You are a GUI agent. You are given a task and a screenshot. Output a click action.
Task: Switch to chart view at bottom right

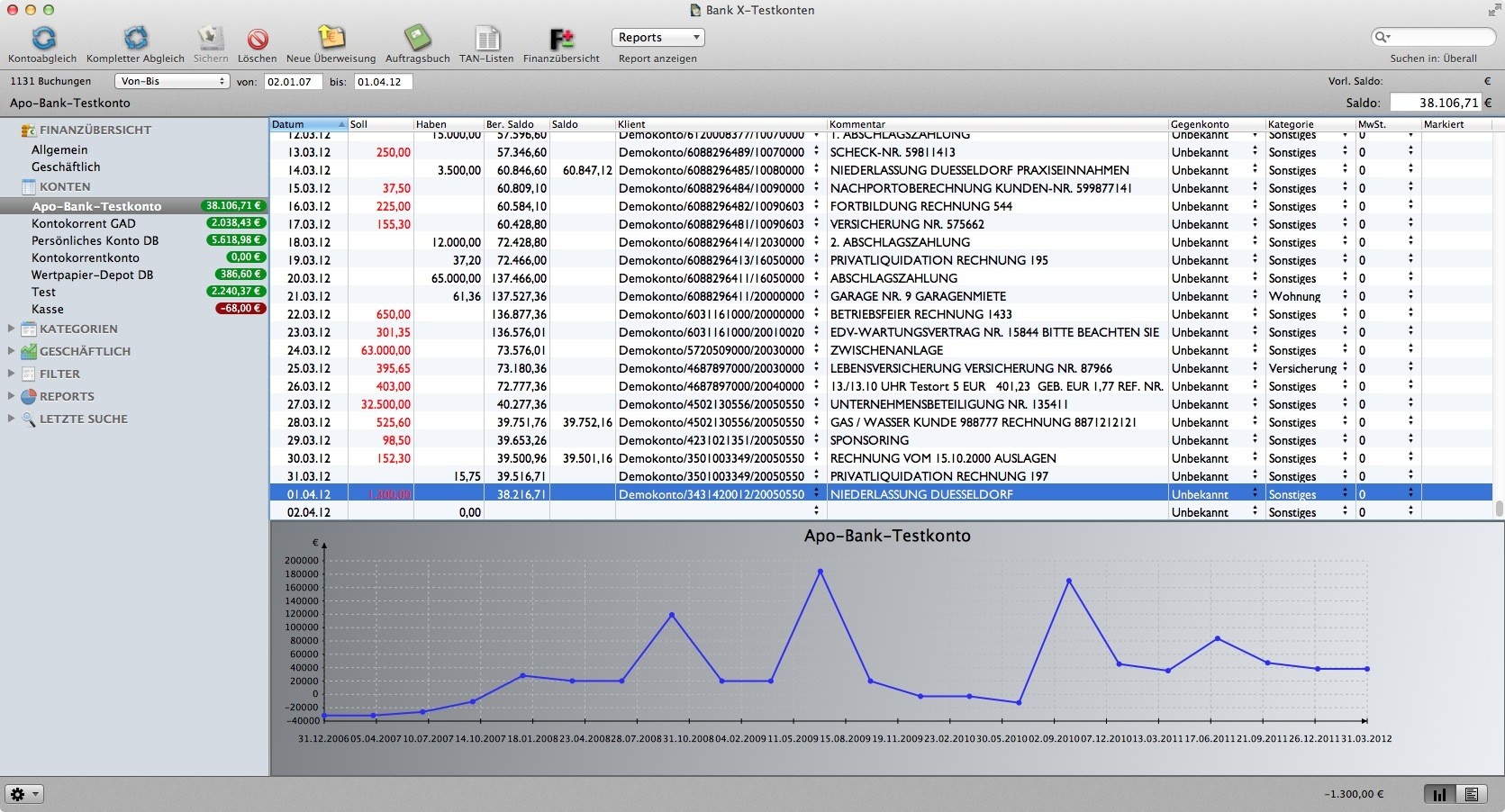1439,794
